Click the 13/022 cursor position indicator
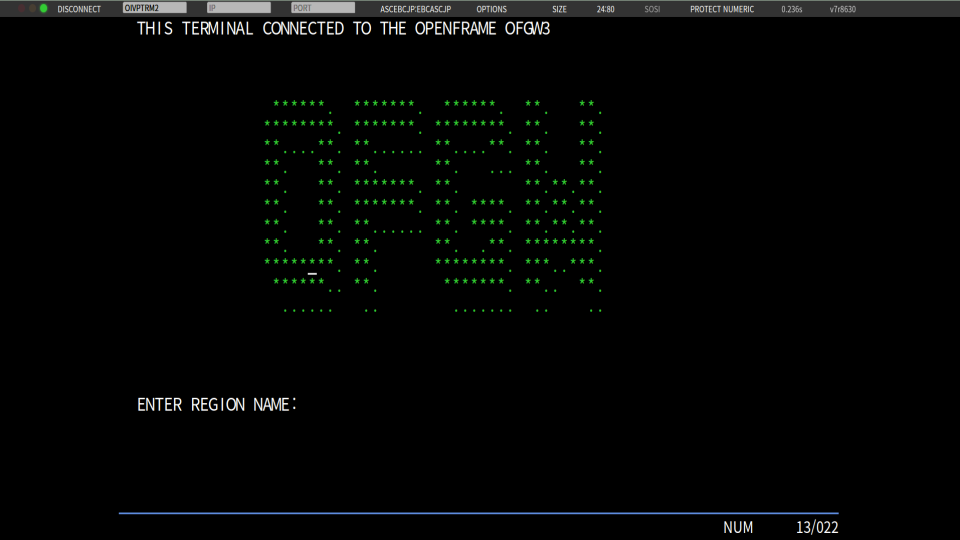 point(816,527)
